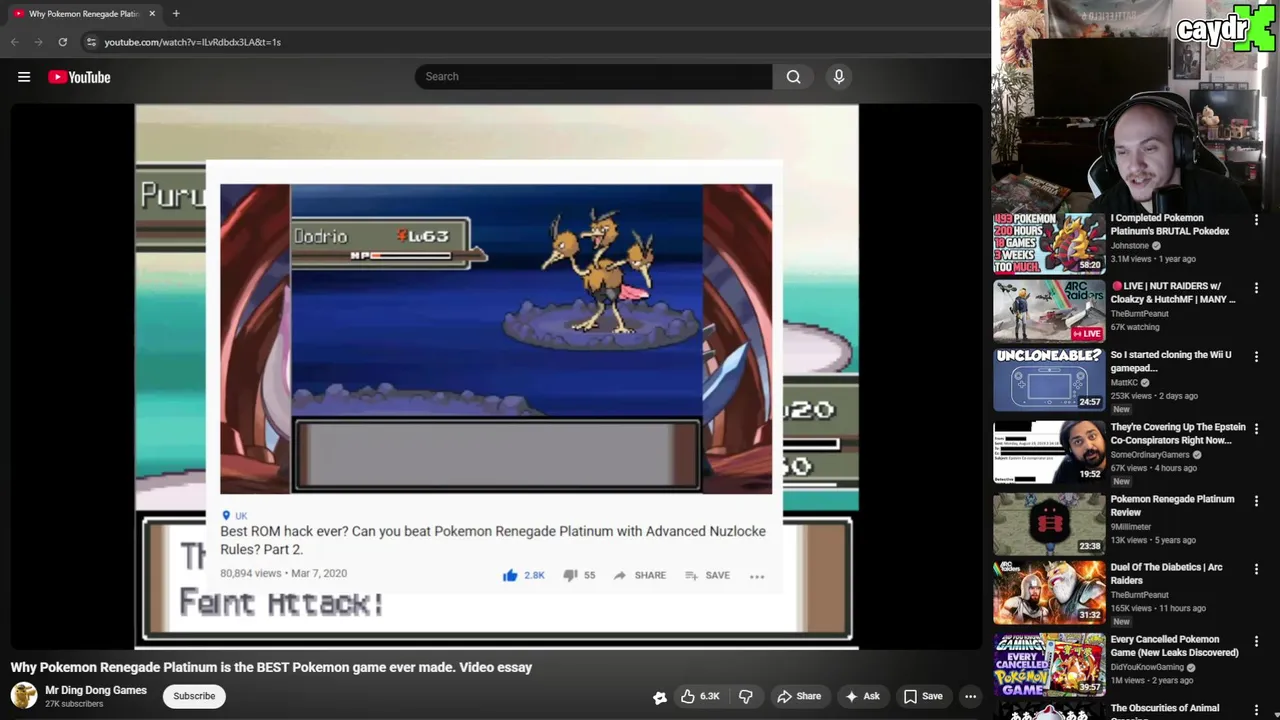Open Johnstone channel under Brutal Pokedex video
The image size is (1280, 720).
[1130, 245]
